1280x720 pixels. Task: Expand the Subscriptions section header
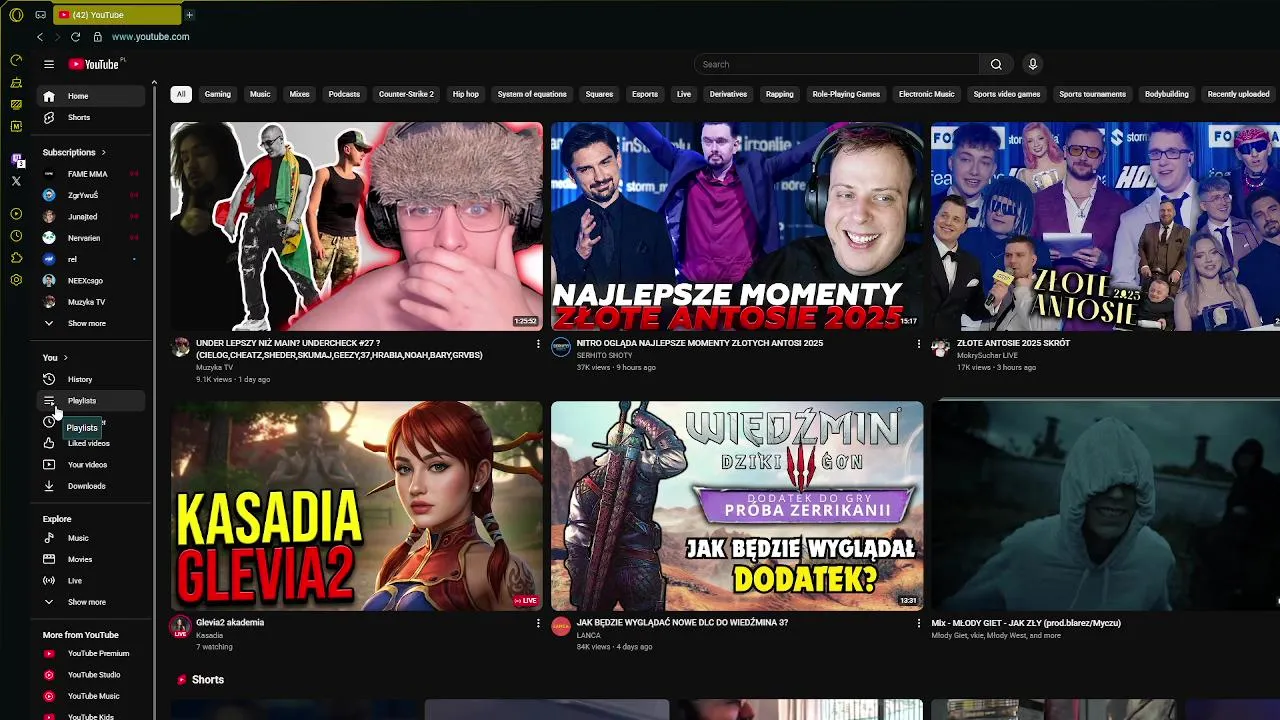pos(75,153)
